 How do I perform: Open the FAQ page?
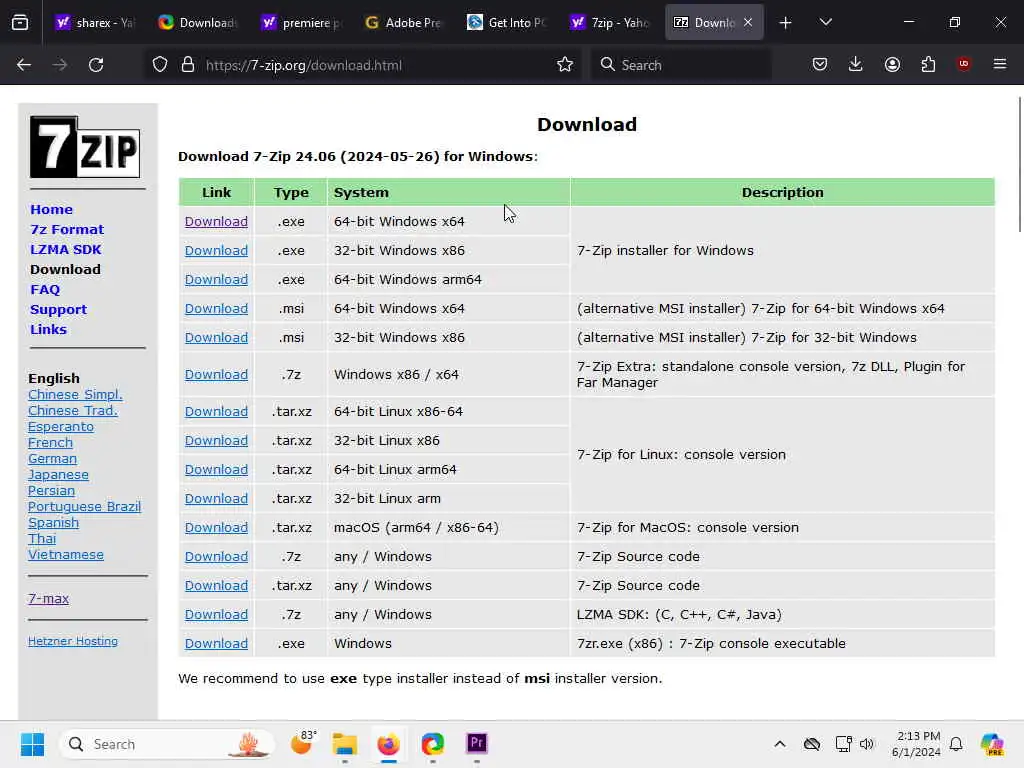(45, 289)
